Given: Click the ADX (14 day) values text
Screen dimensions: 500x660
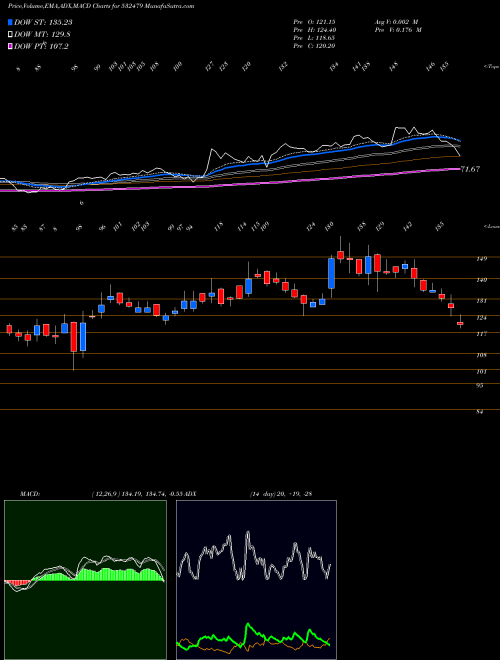Looking at the screenshot, I should coord(281,494).
